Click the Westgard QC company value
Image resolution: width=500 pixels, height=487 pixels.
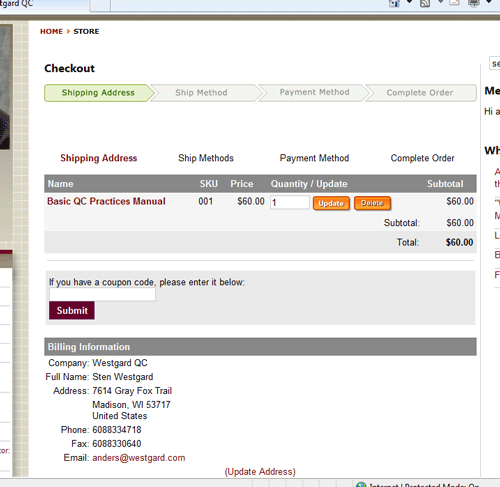tap(120, 363)
